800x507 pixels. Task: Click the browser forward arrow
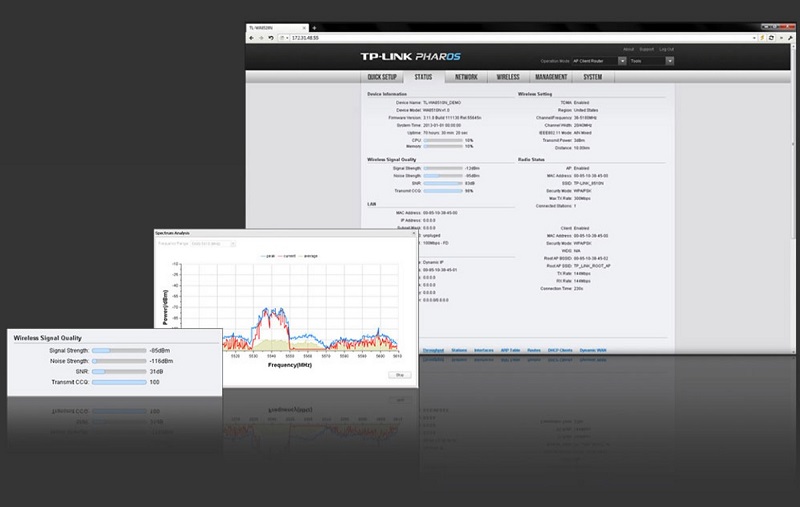(x=261, y=38)
